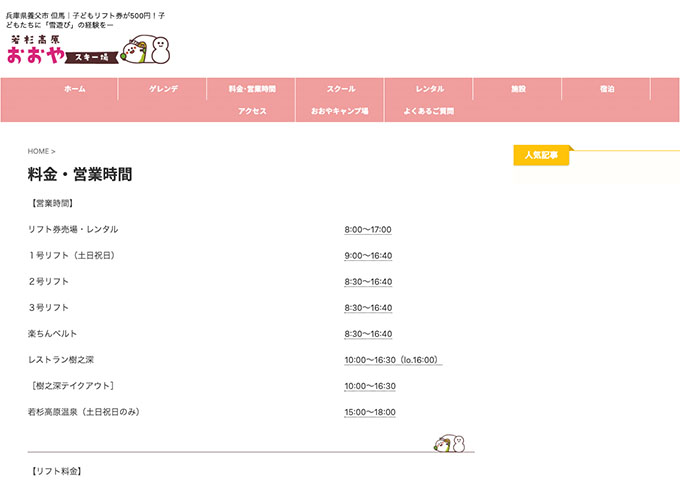Viewport: 680px width, 480px height.
Task: Open よくあるご質問 menu link
Action: (428, 111)
